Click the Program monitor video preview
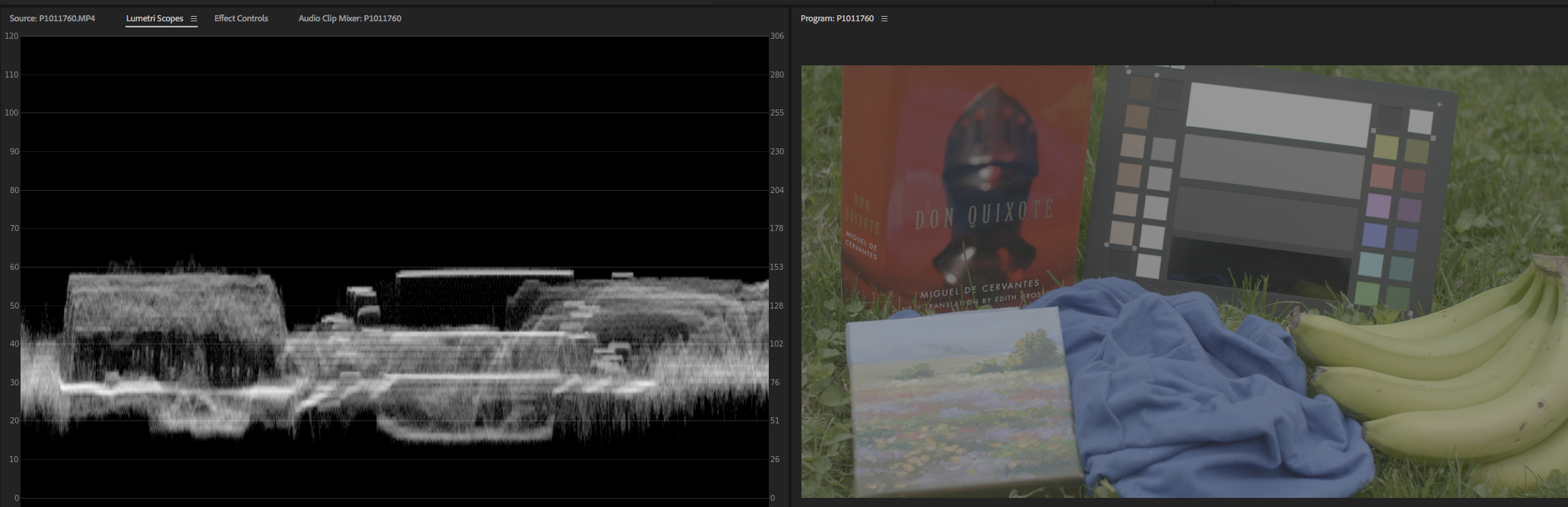This screenshot has width=1568, height=507. (x=1184, y=281)
